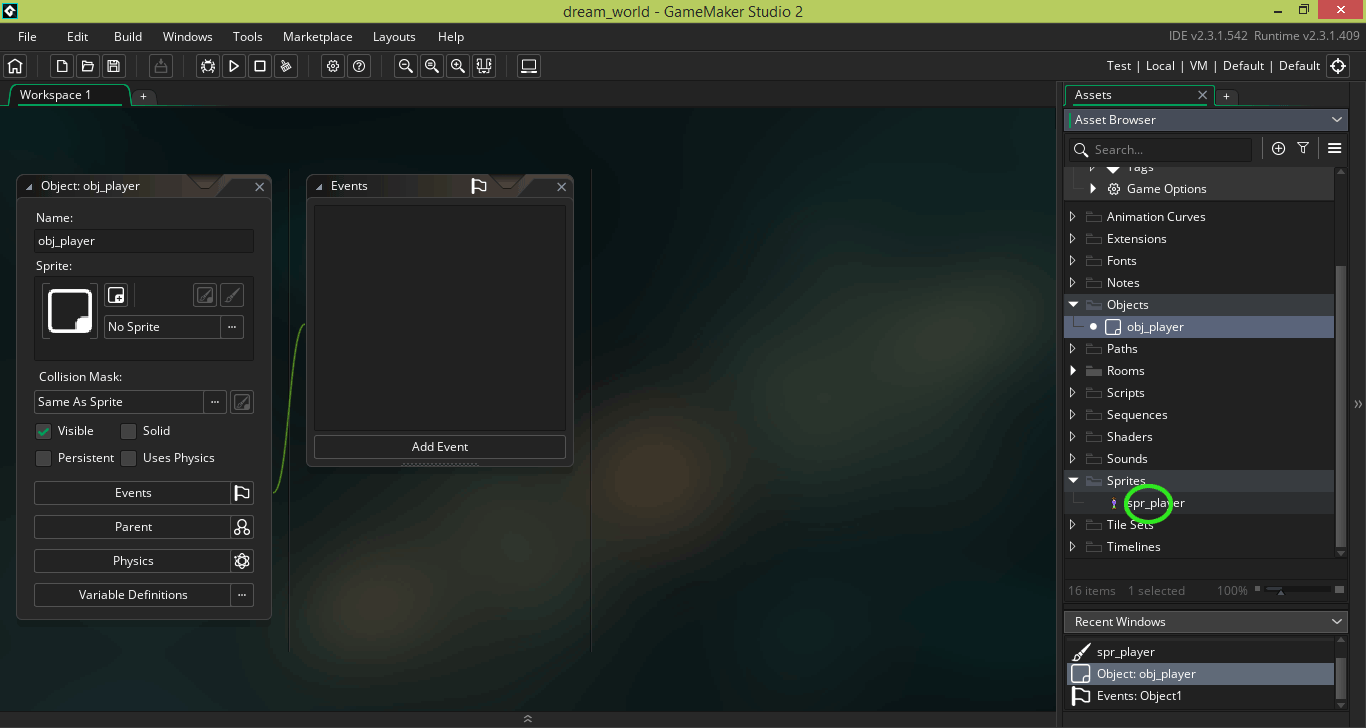The width and height of the screenshot is (1366, 728).
Task: Open sprite chooser ellipsis next to No Sprite
Action: [232, 327]
